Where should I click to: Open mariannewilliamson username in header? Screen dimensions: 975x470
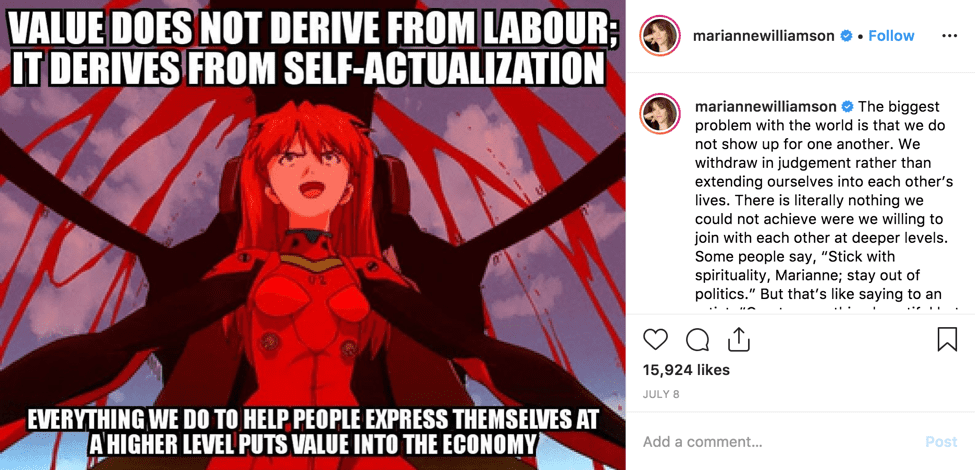764,36
